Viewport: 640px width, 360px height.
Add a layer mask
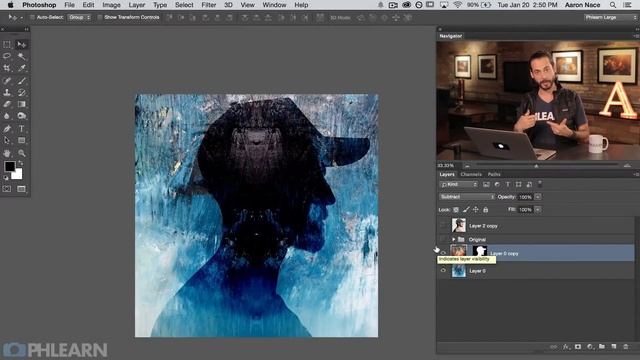[x=578, y=347]
